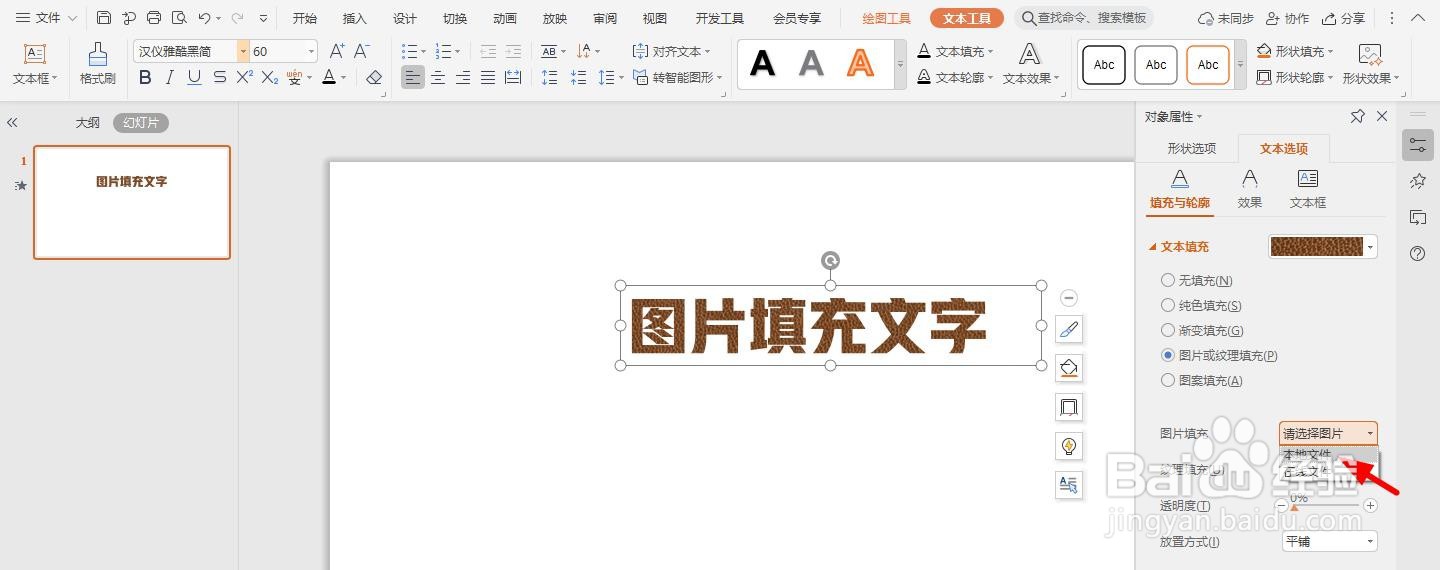Clear formatting with eraser icon
This screenshot has width=1440, height=570.
click(374, 77)
